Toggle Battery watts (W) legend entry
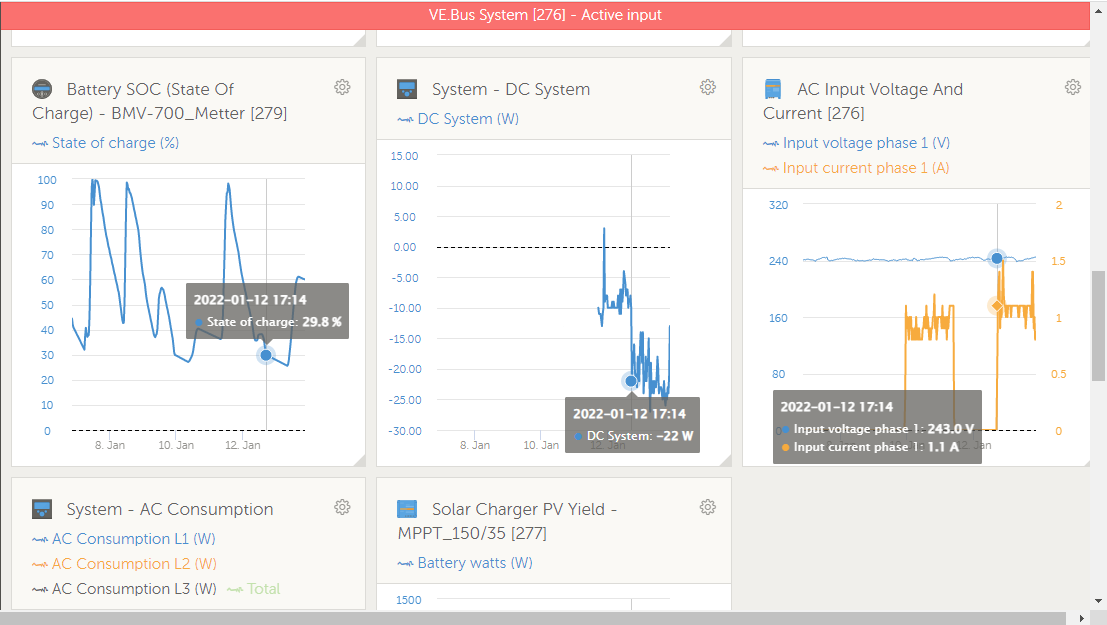1107x625 pixels. click(475, 563)
